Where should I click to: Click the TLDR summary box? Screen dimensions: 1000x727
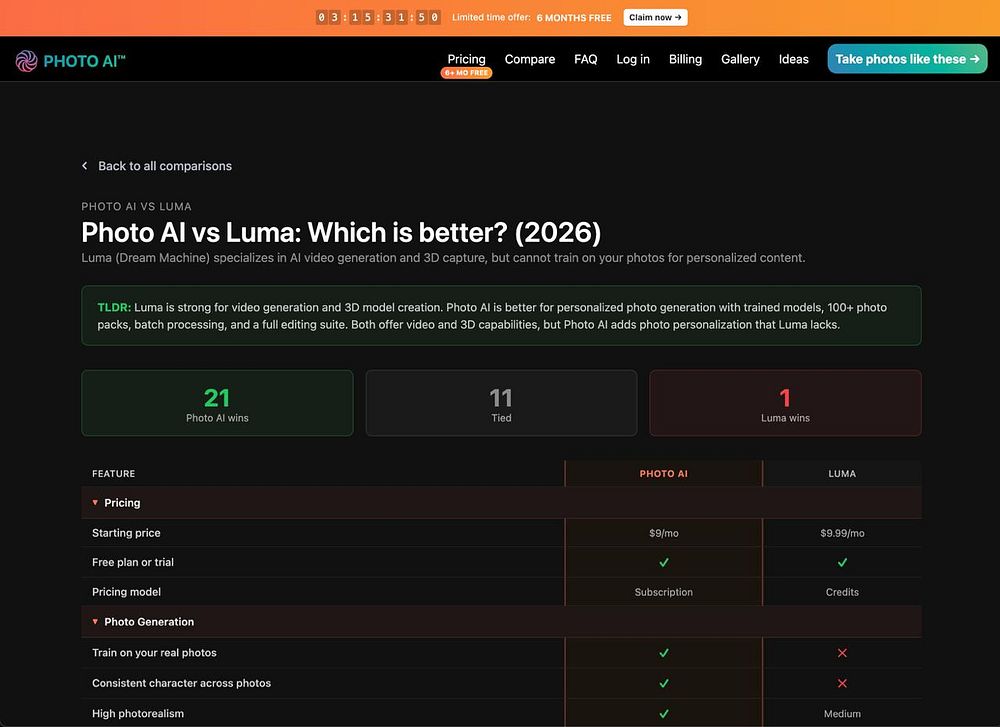click(x=501, y=316)
